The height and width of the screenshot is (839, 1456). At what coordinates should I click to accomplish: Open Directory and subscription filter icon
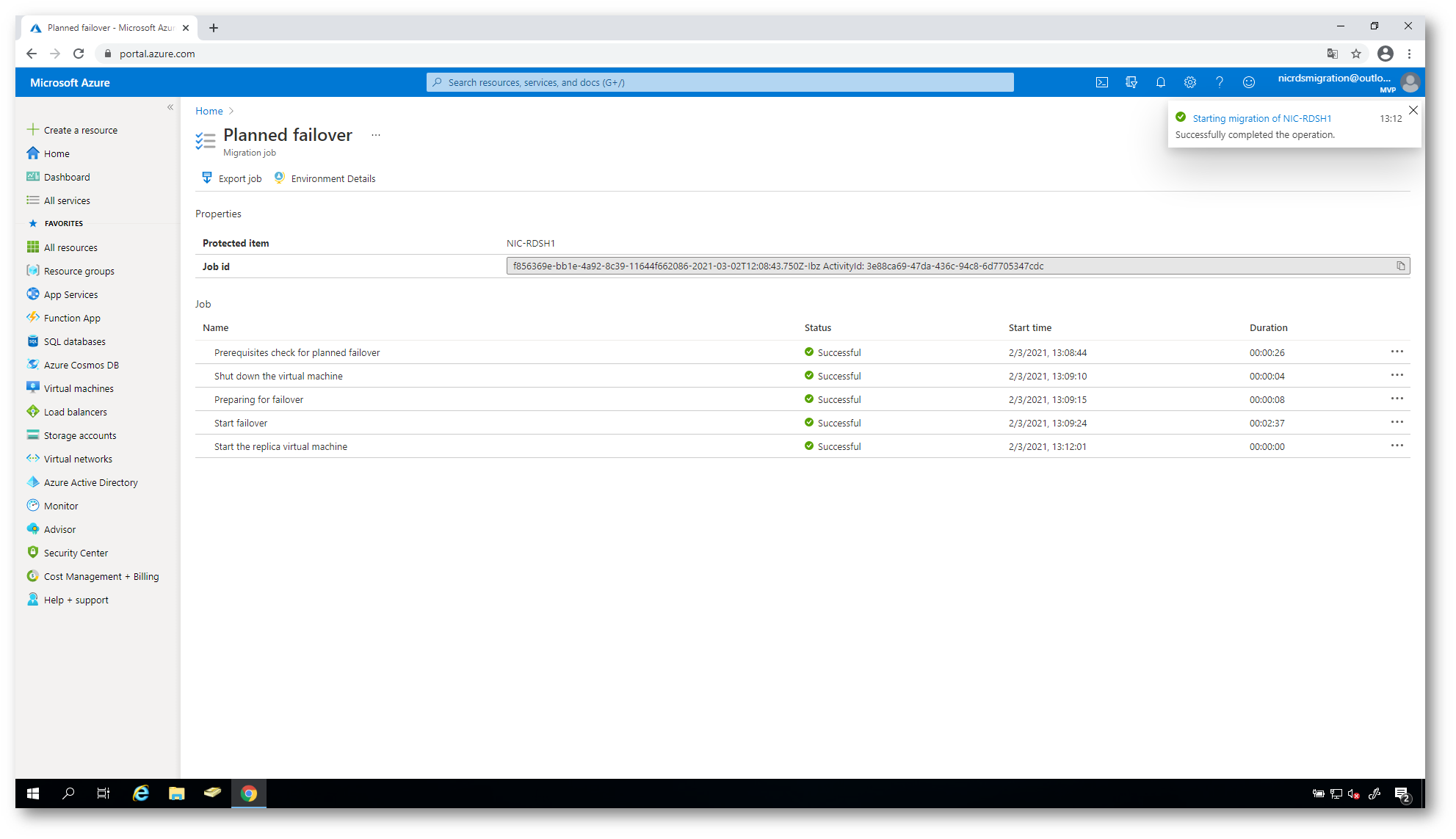[x=1131, y=82]
